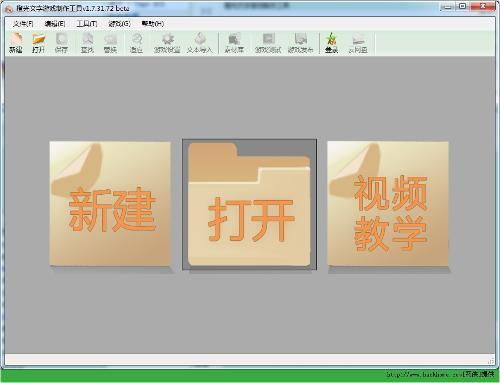Click the large 打开 folder tile
Screen dimensions: 500x383
click(x=249, y=204)
